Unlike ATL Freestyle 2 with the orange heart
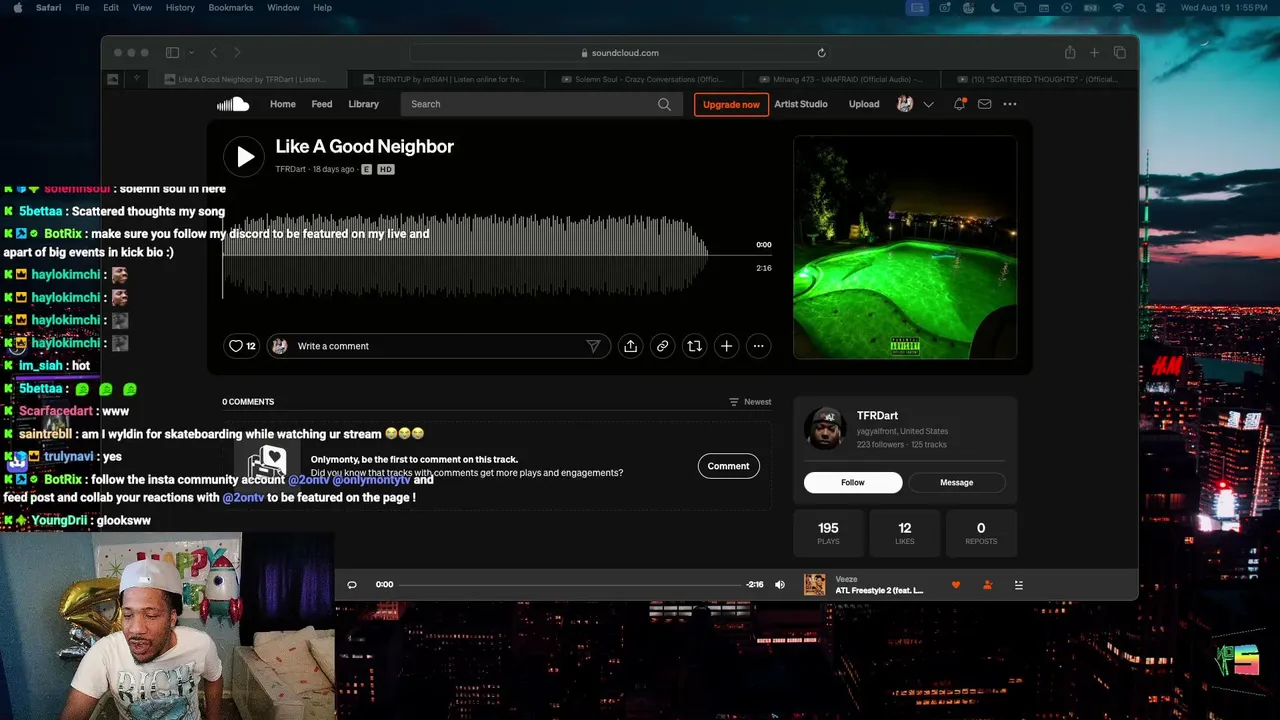Image resolution: width=1280 pixels, height=720 pixels. 956,585
